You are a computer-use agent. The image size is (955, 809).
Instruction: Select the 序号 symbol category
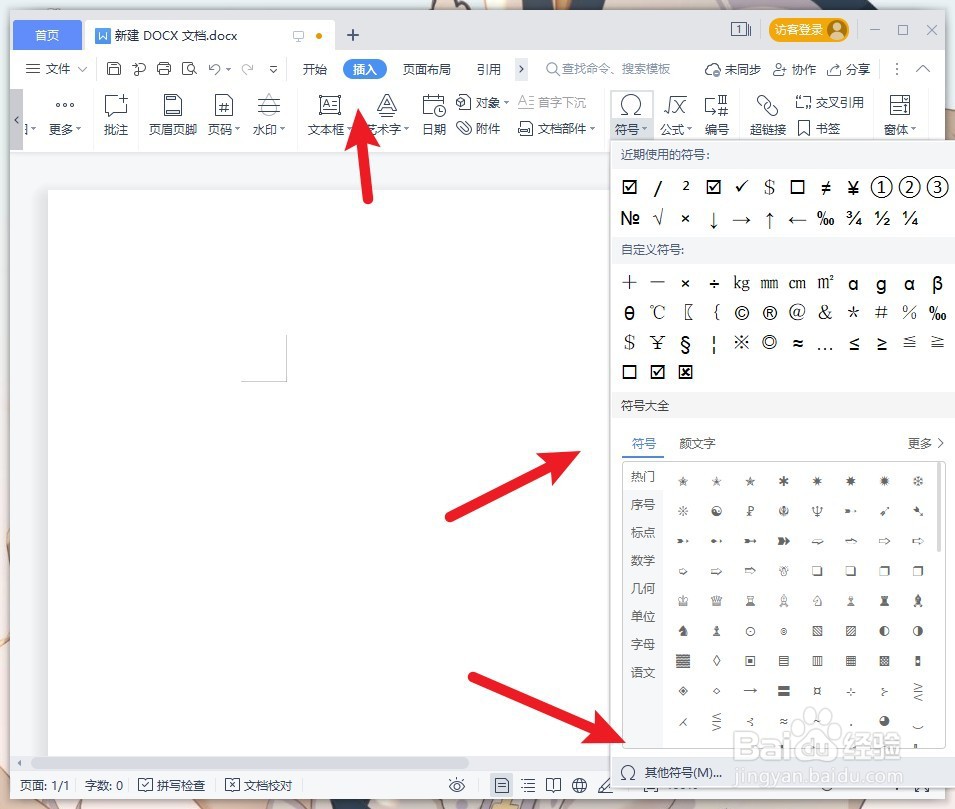tap(643, 504)
